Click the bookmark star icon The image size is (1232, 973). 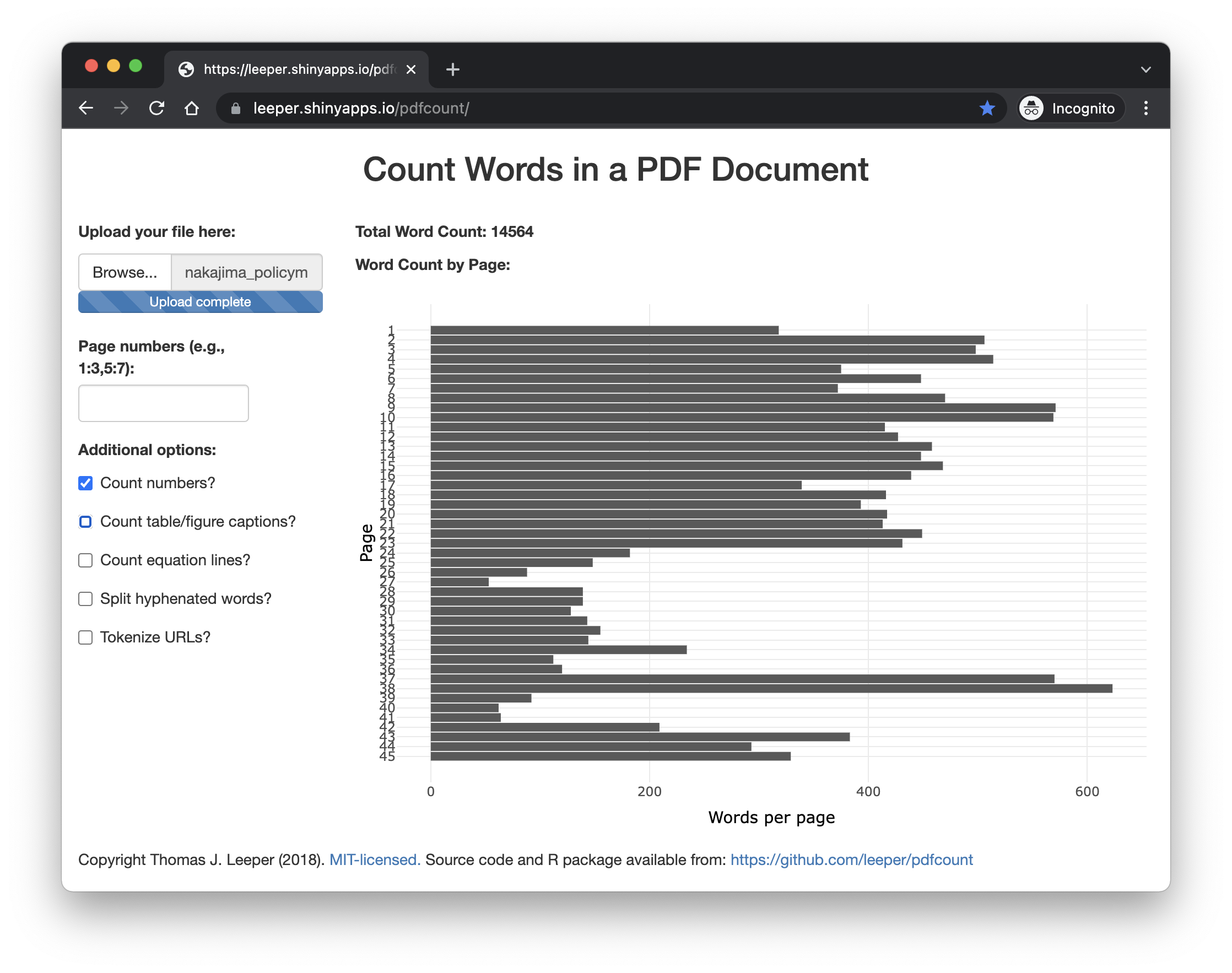986,108
